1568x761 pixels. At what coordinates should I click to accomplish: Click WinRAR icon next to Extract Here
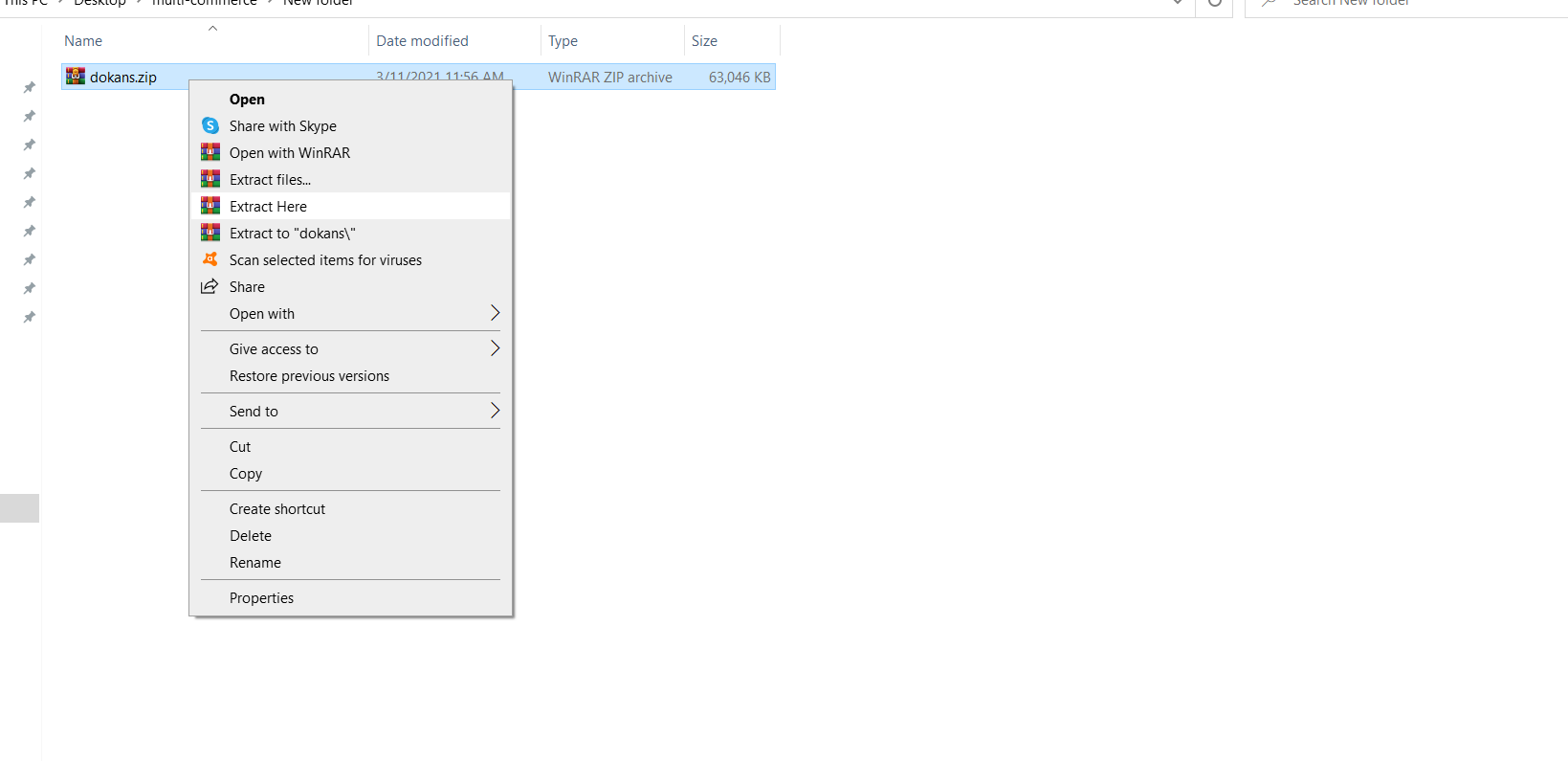(210, 207)
